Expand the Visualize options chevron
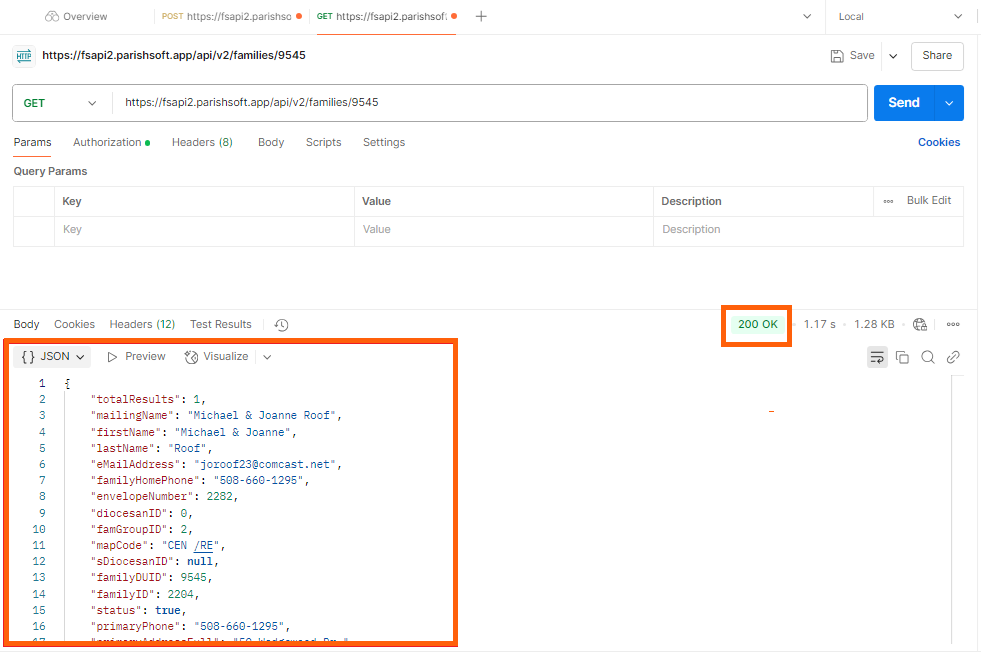Screen dimensions: 981x652 [267, 357]
